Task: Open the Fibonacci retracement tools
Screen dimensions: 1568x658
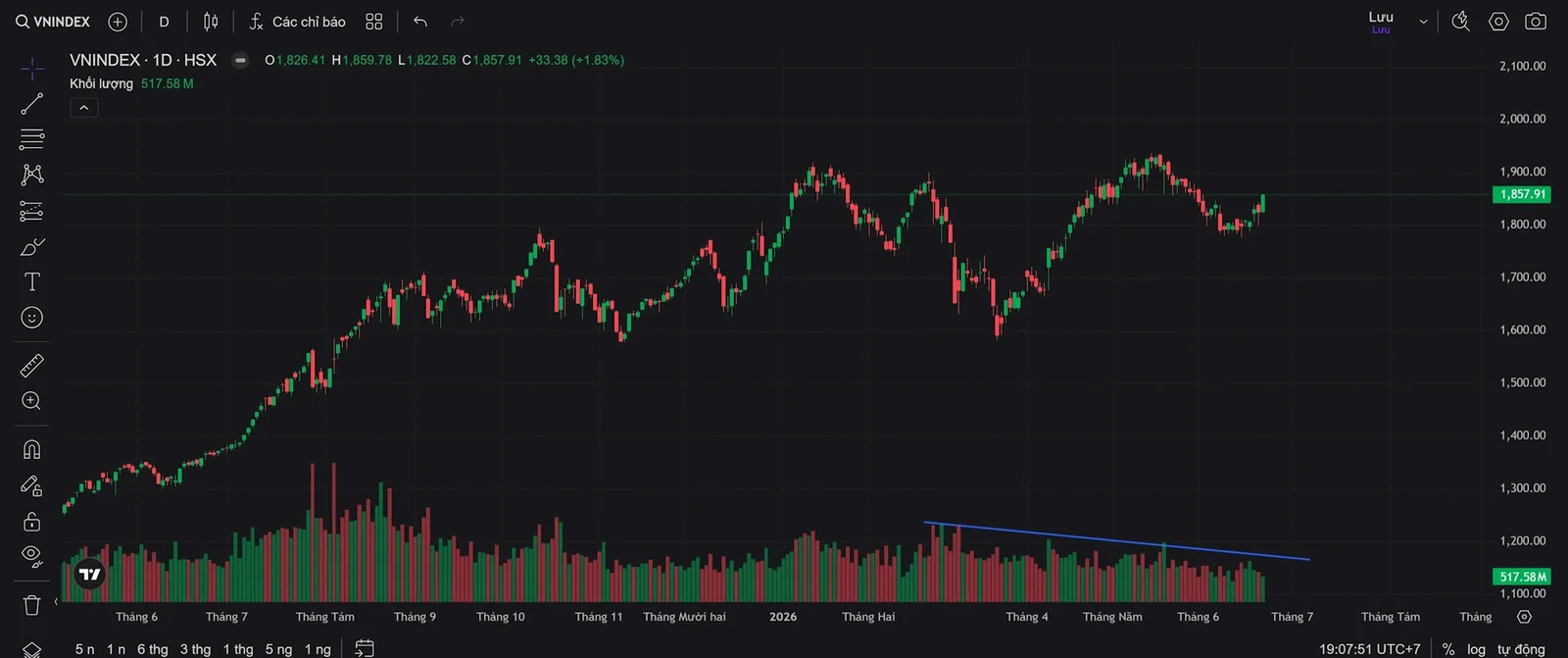Action: pos(32,139)
